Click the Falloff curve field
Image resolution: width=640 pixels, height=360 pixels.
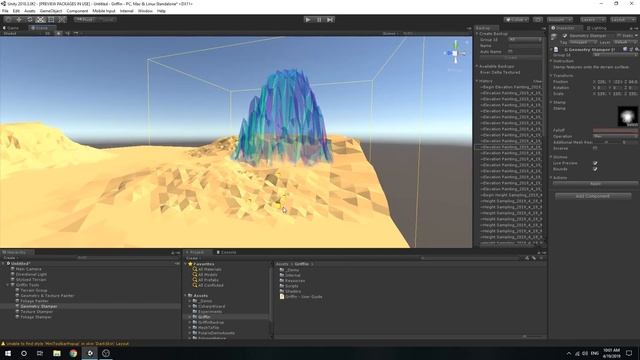click(616, 130)
